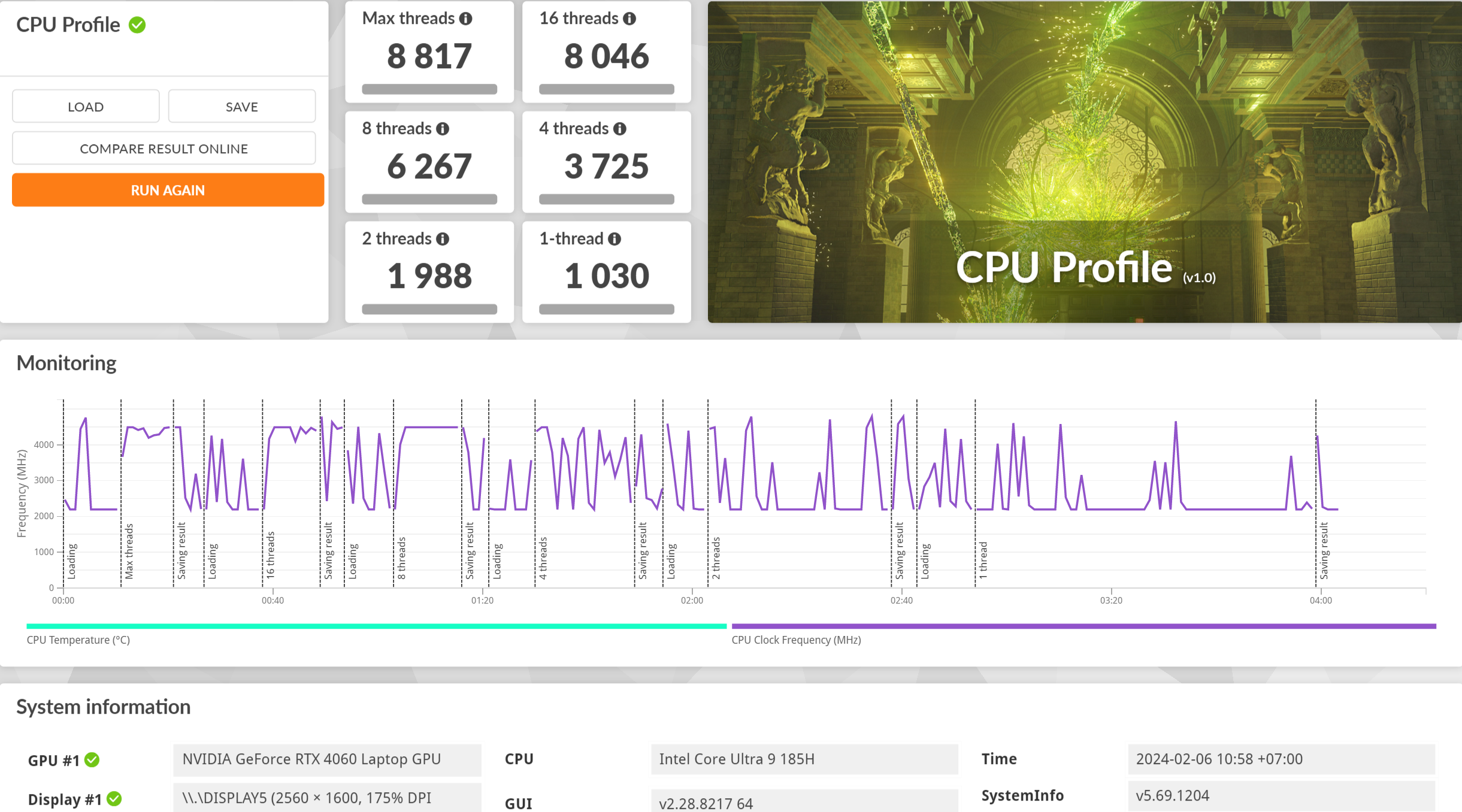Click the green checkmark beside CPU Profile
Screen dimensions: 1462x812
(x=137, y=25)
